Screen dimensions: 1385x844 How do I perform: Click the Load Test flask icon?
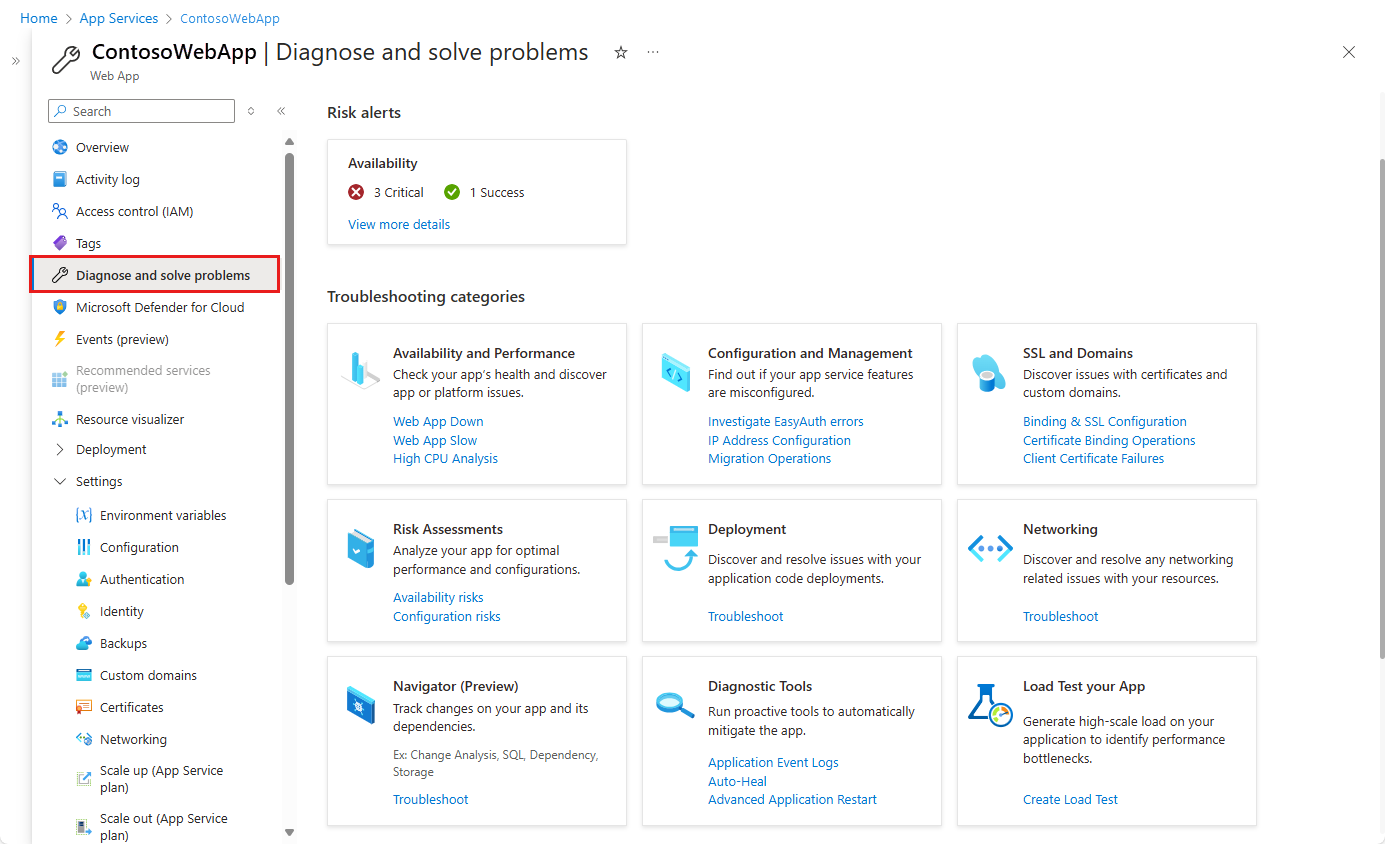click(x=991, y=704)
